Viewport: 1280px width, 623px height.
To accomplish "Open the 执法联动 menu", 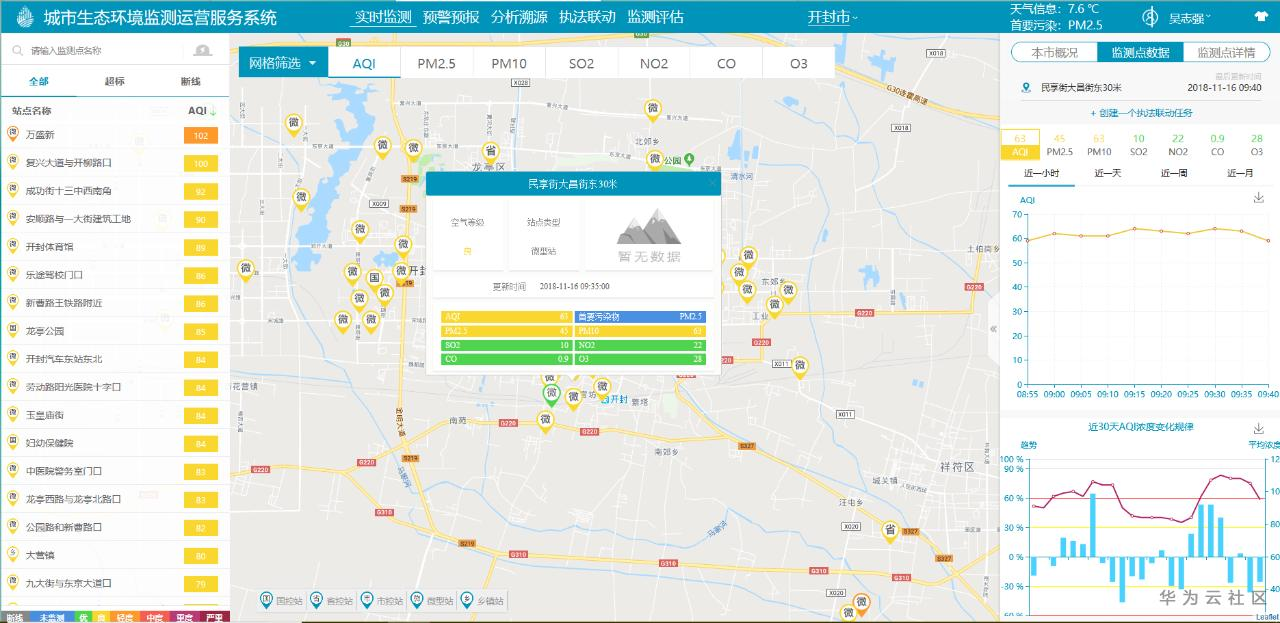I will [x=587, y=17].
